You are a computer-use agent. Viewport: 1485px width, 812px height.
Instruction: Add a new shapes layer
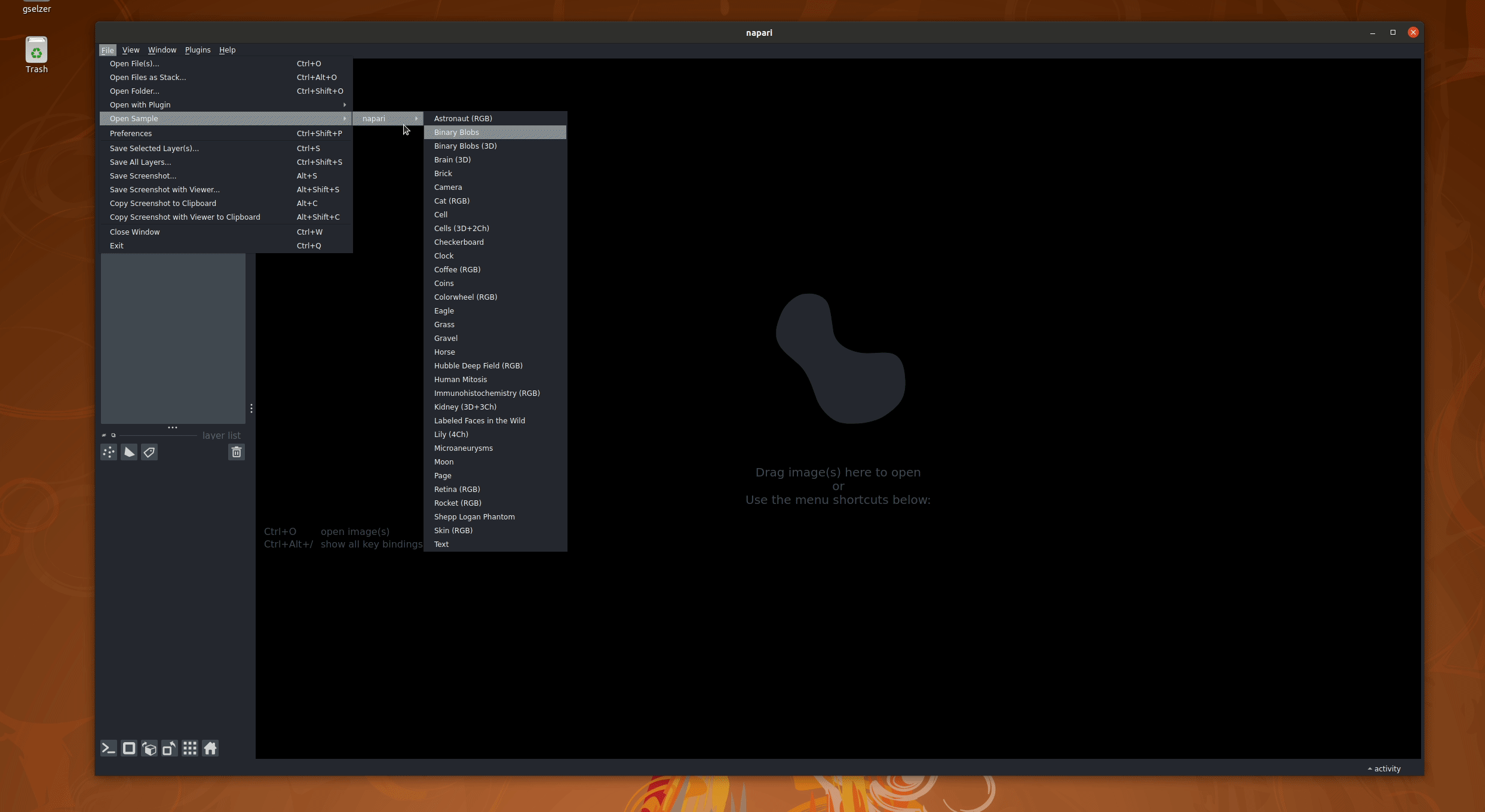click(x=129, y=452)
